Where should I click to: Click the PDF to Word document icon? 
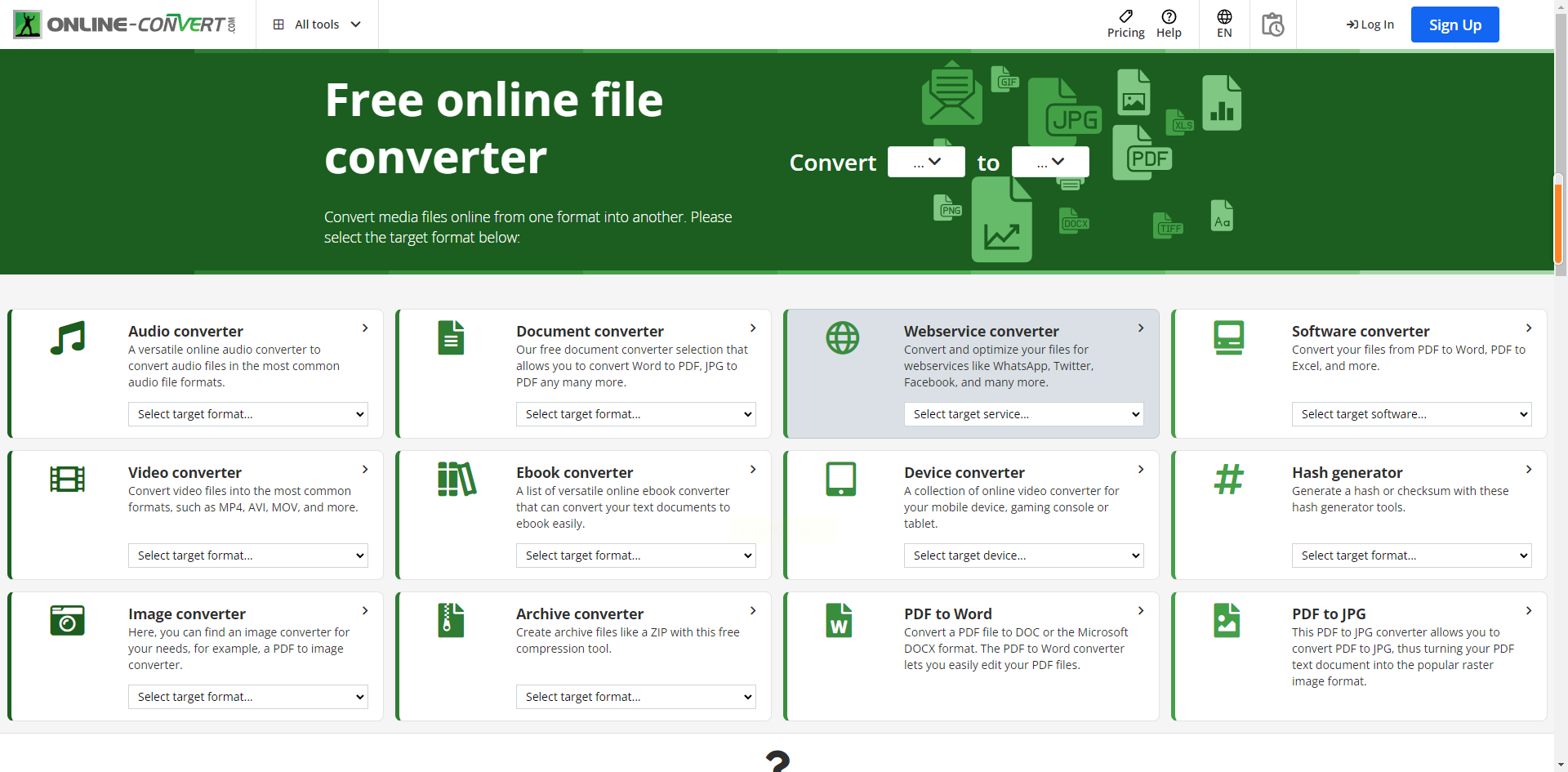[839, 620]
